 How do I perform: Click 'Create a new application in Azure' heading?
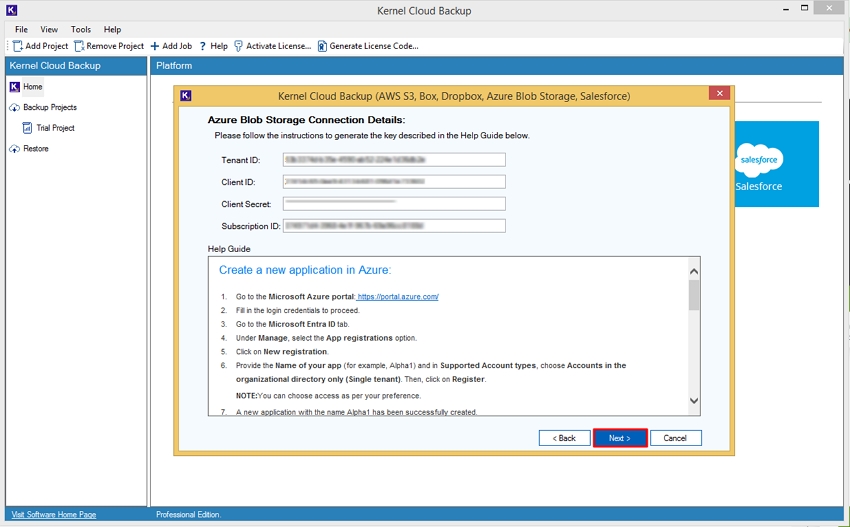pyautogui.click(x=305, y=270)
